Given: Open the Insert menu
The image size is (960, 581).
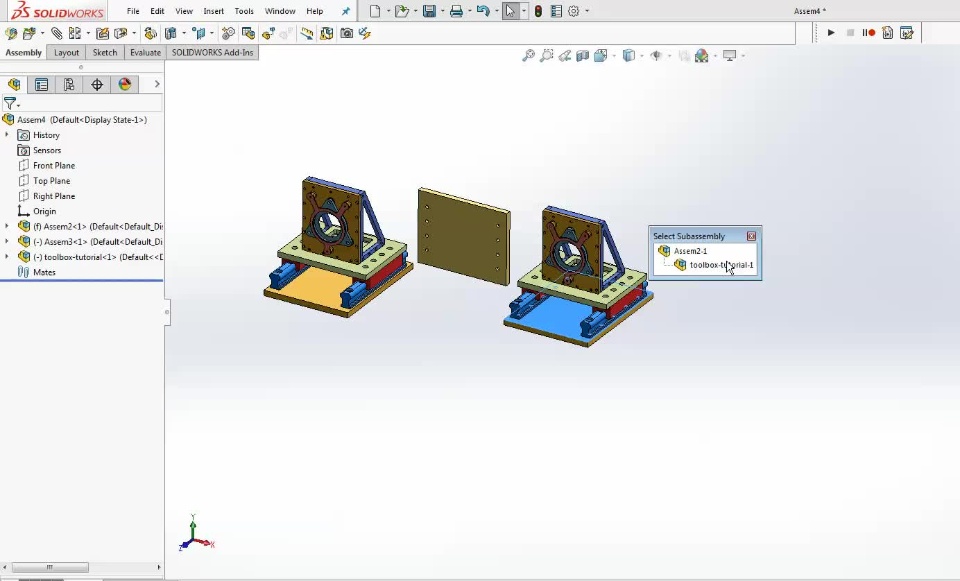Looking at the screenshot, I should click(214, 11).
